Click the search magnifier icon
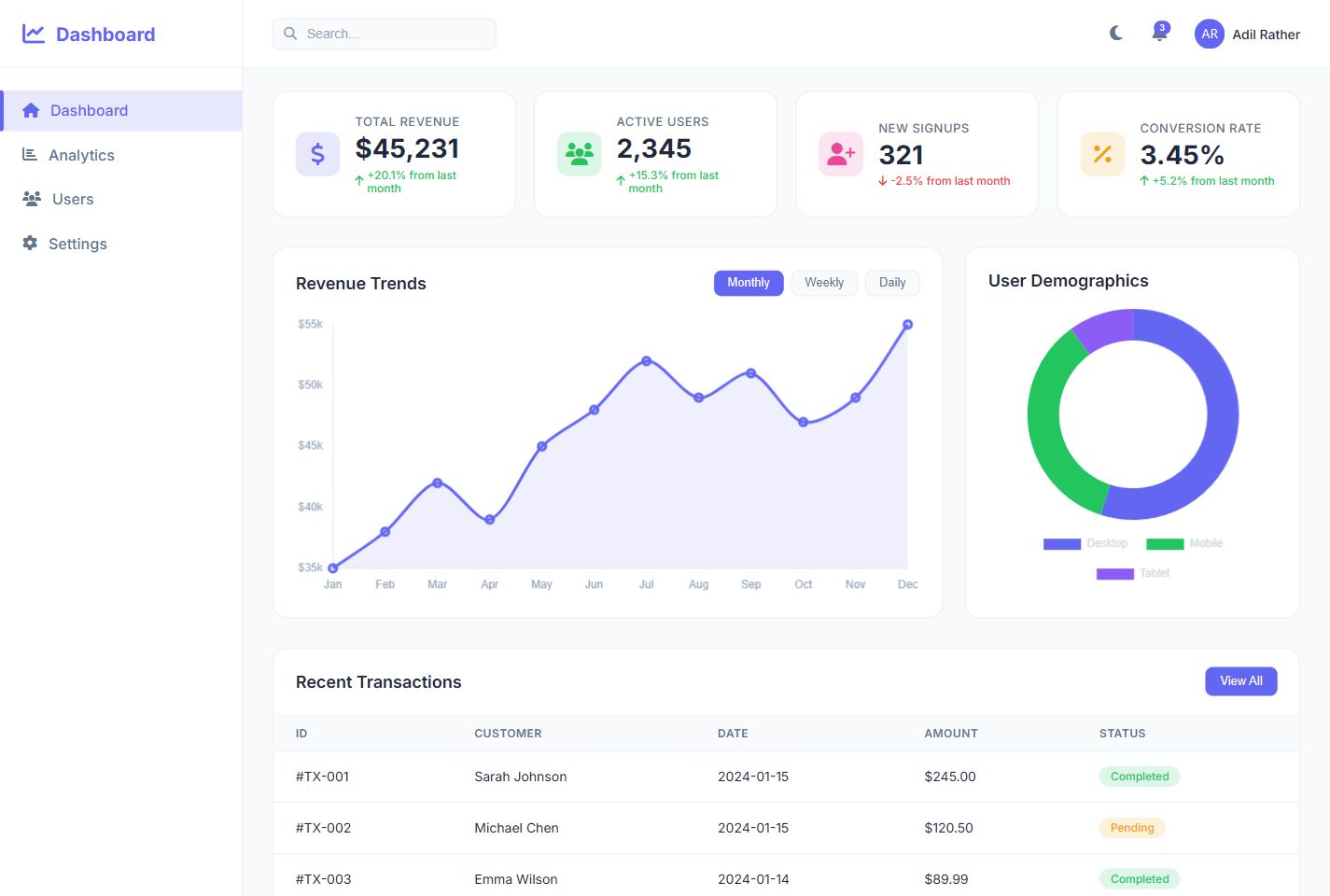 click(290, 34)
